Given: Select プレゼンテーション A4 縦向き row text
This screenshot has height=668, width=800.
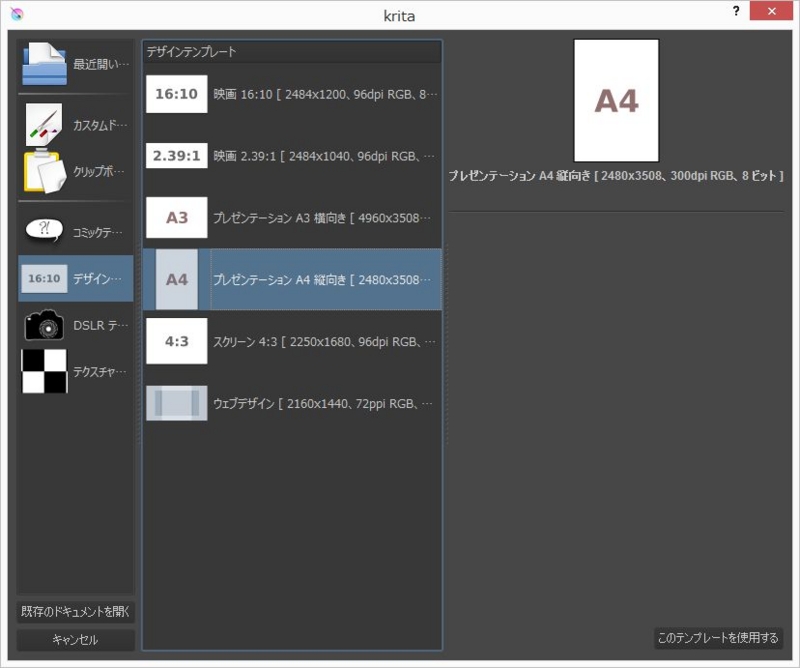Looking at the screenshot, I should pos(322,280).
